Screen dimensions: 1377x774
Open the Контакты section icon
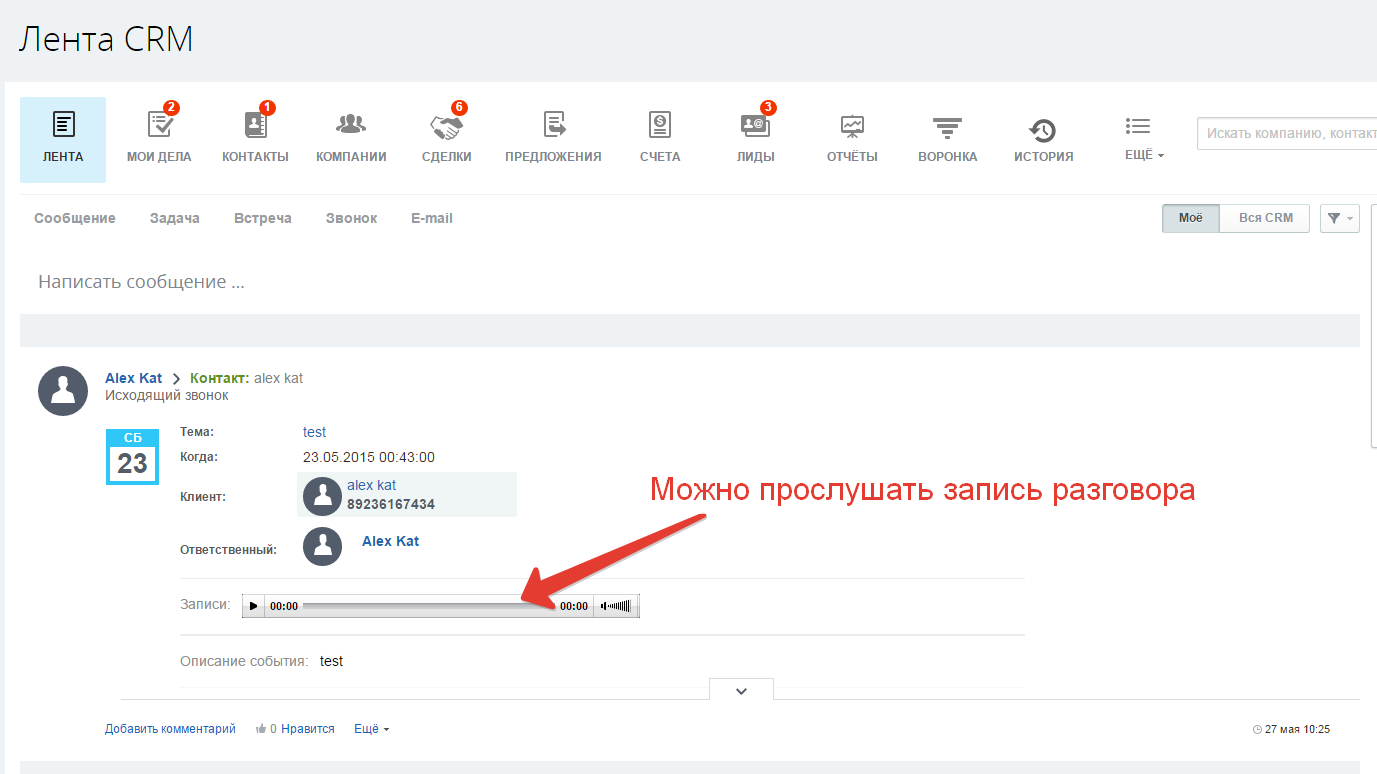point(255,125)
